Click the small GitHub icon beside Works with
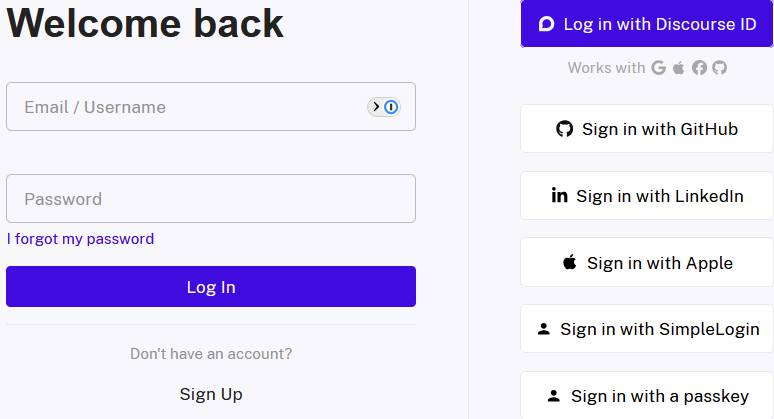This screenshot has width=774, height=419. click(x=719, y=68)
